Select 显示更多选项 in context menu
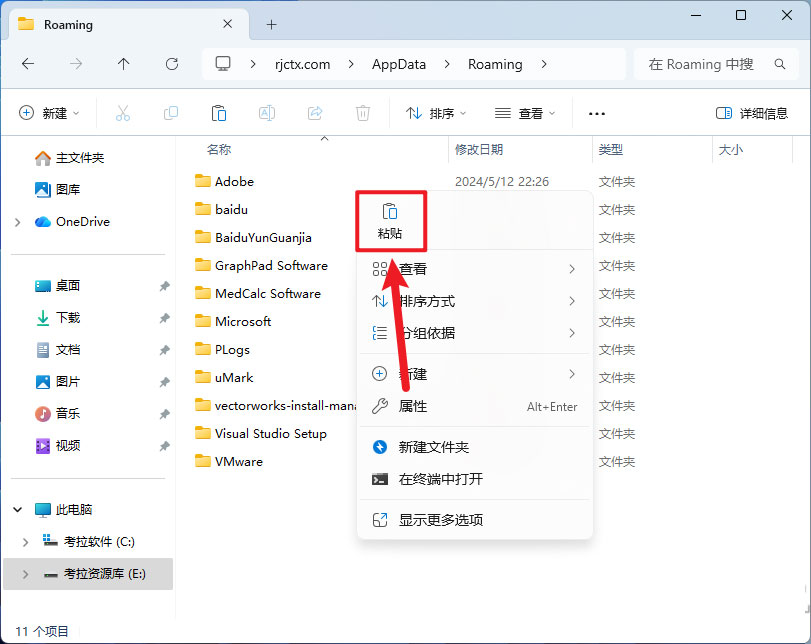This screenshot has height=644, width=811. [x=474, y=520]
